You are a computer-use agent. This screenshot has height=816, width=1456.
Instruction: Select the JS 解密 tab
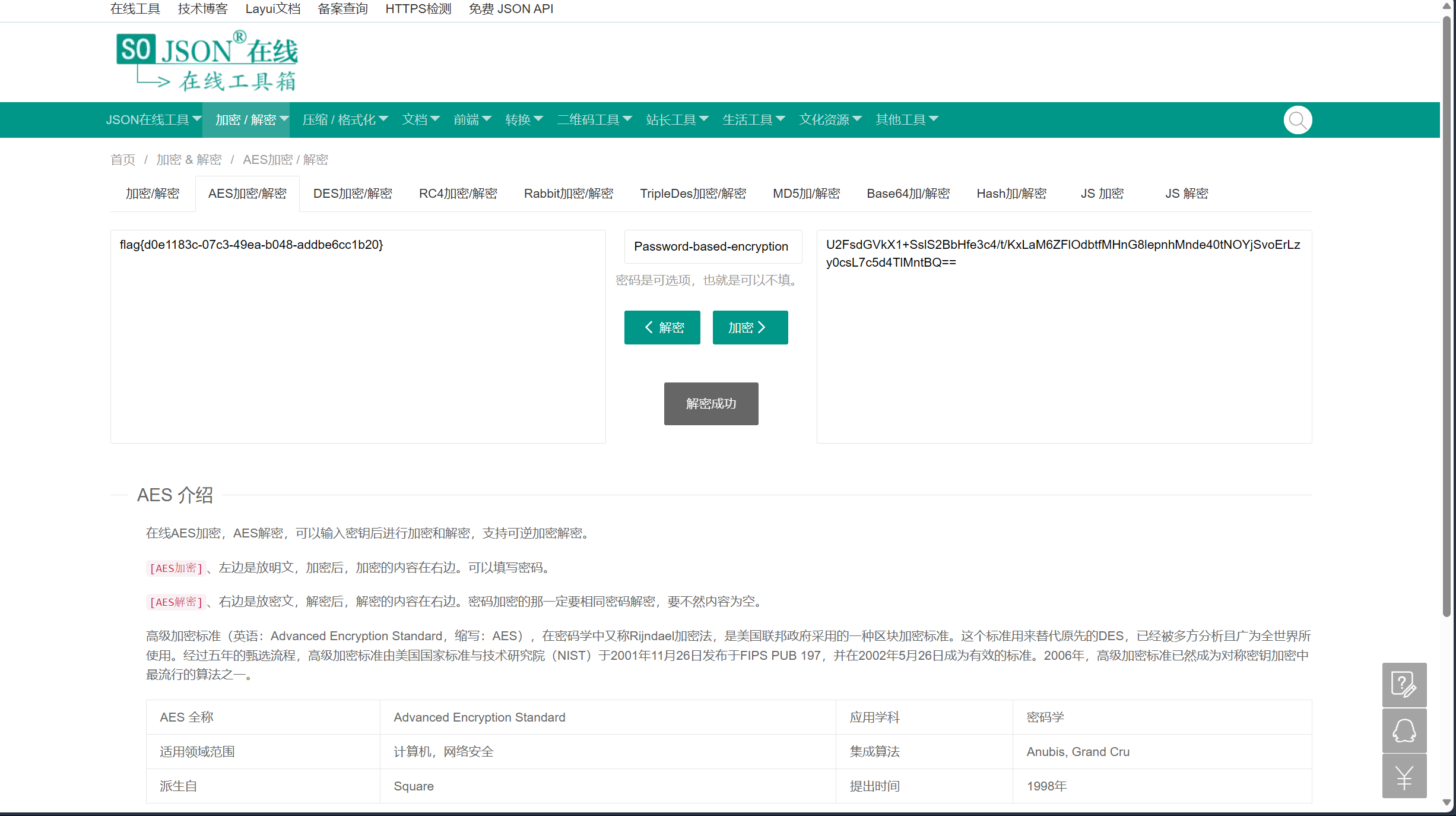click(1186, 194)
